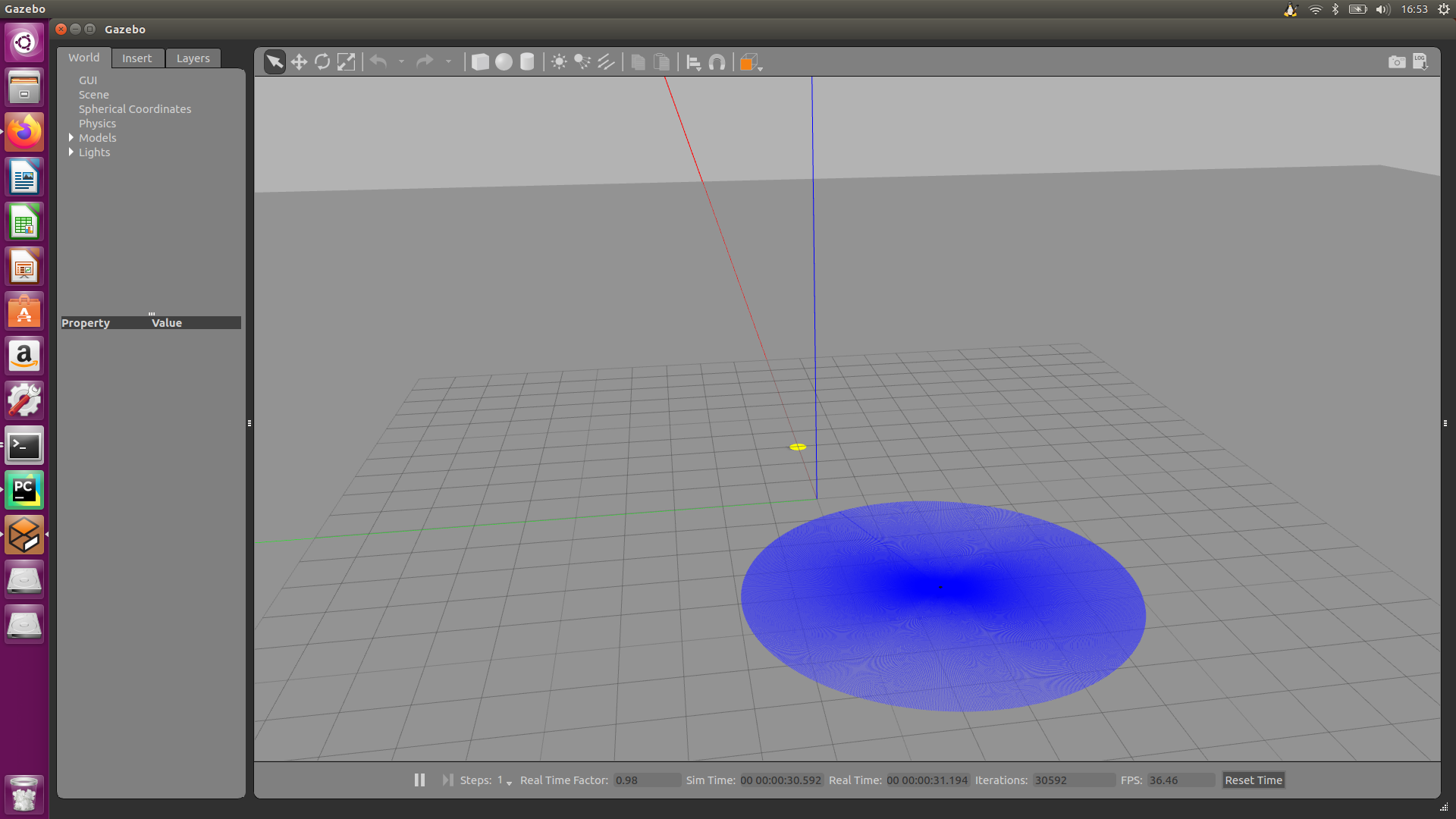Open the Layers tab

point(193,58)
